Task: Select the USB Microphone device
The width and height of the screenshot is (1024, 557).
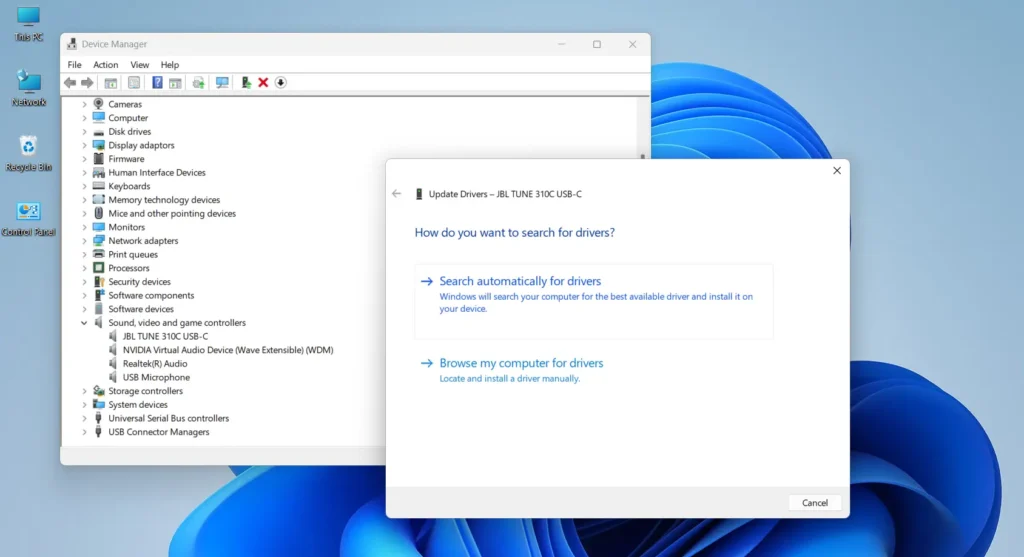Action: click(156, 377)
